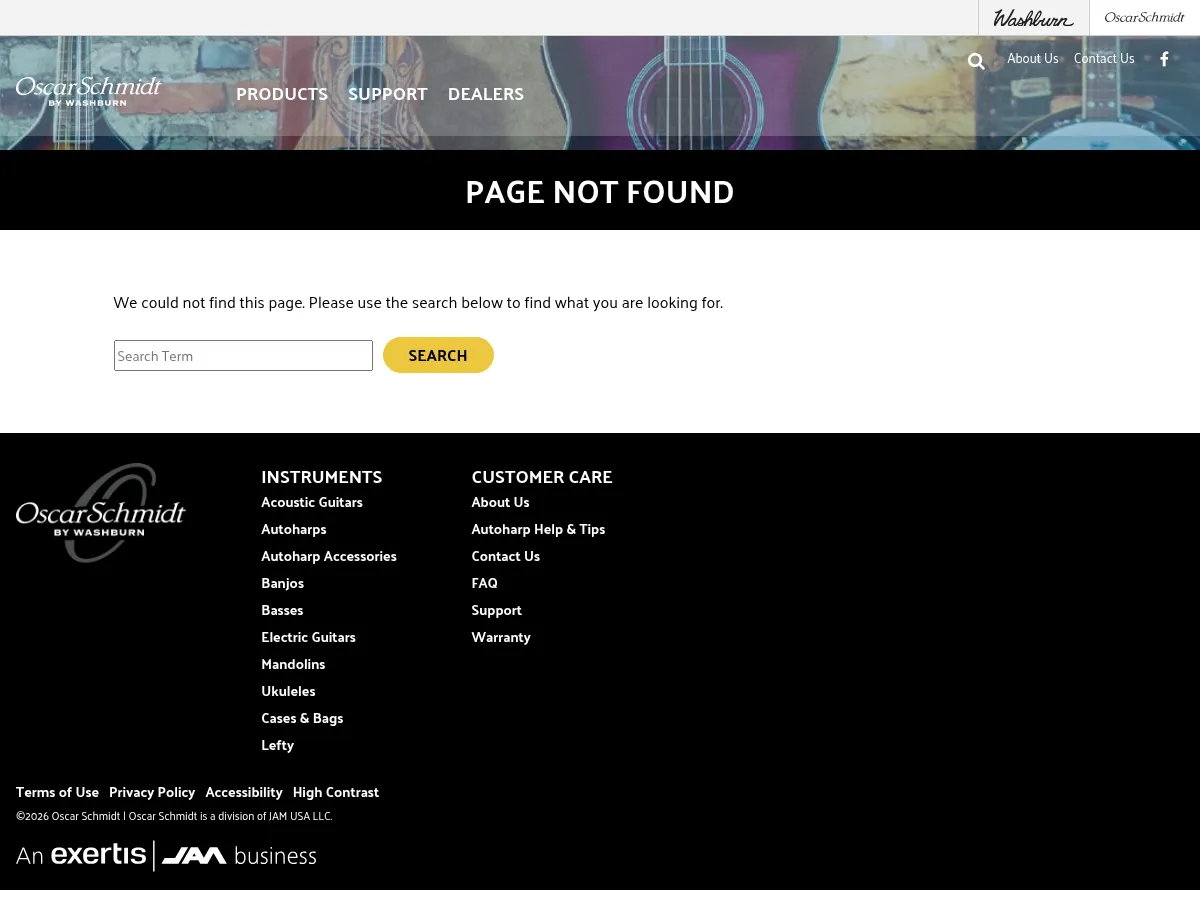This screenshot has height=900, width=1200.
Task: Click the Exertis JAM business logo
Action: tap(166, 856)
